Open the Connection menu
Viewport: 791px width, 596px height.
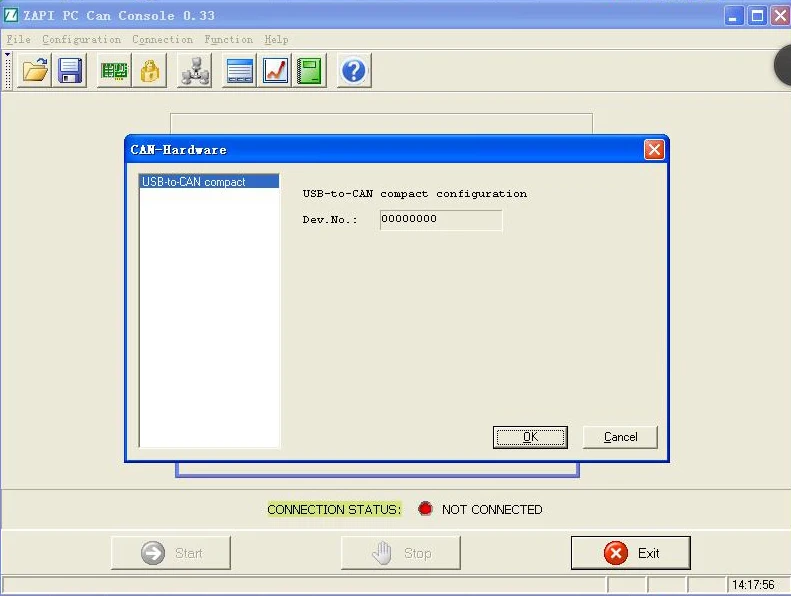[x=162, y=39]
